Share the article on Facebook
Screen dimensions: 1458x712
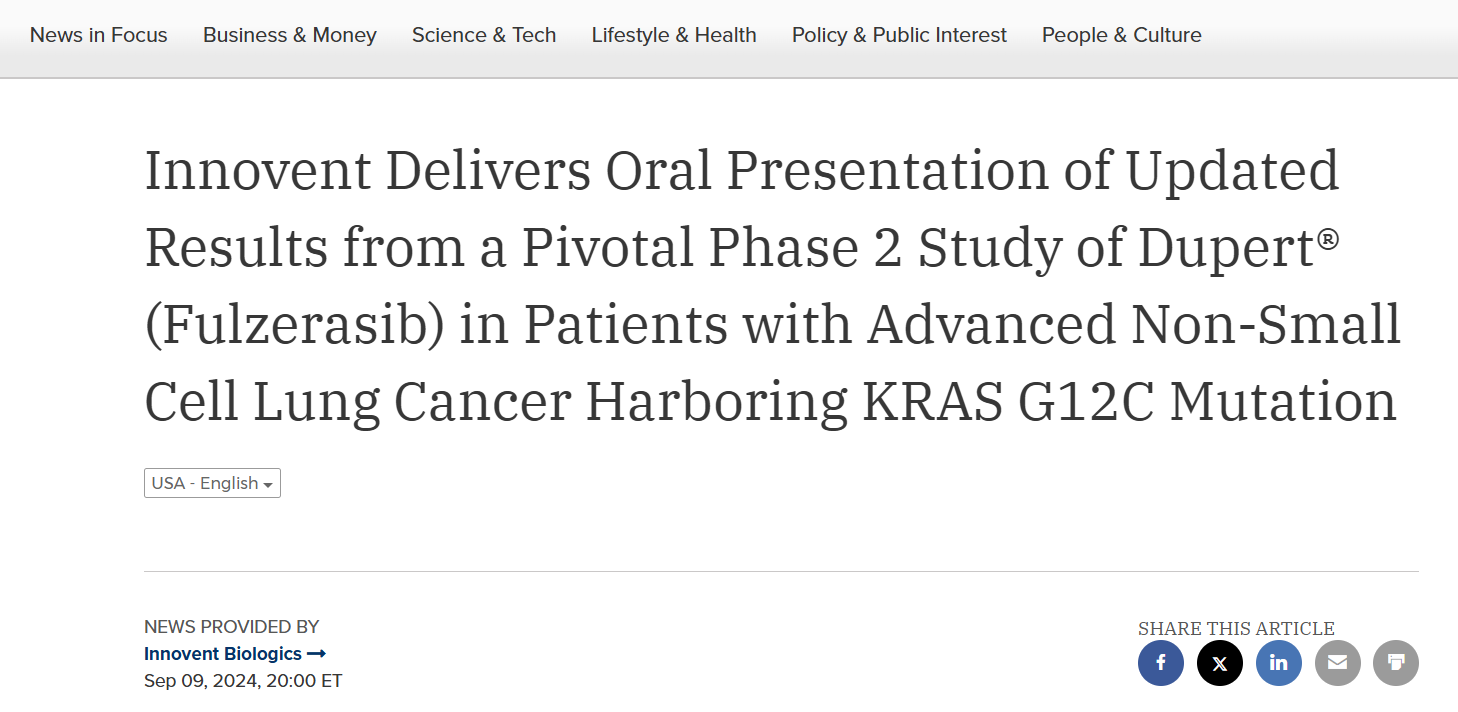pos(1161,663)
